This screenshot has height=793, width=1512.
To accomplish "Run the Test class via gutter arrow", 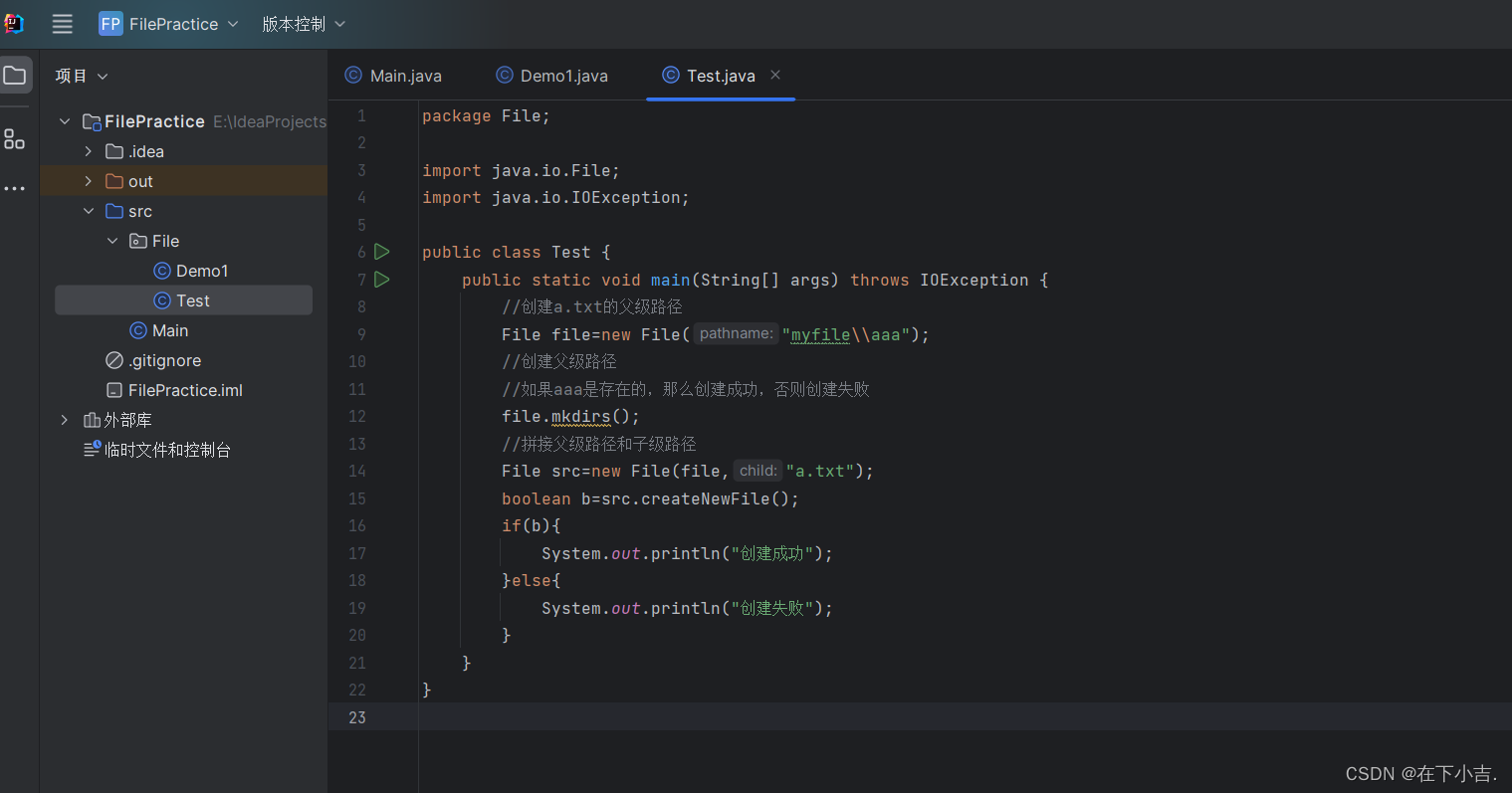I will coord(382,253).
